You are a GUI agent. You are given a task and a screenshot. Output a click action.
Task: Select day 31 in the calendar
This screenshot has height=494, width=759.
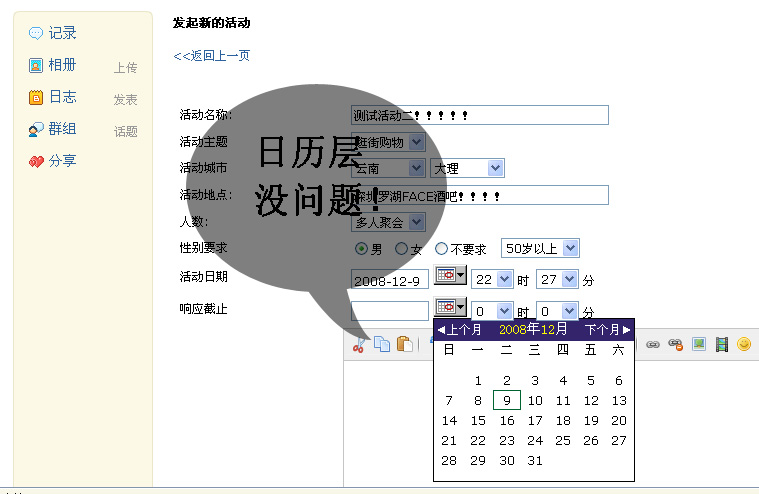(x=535, y=461)
